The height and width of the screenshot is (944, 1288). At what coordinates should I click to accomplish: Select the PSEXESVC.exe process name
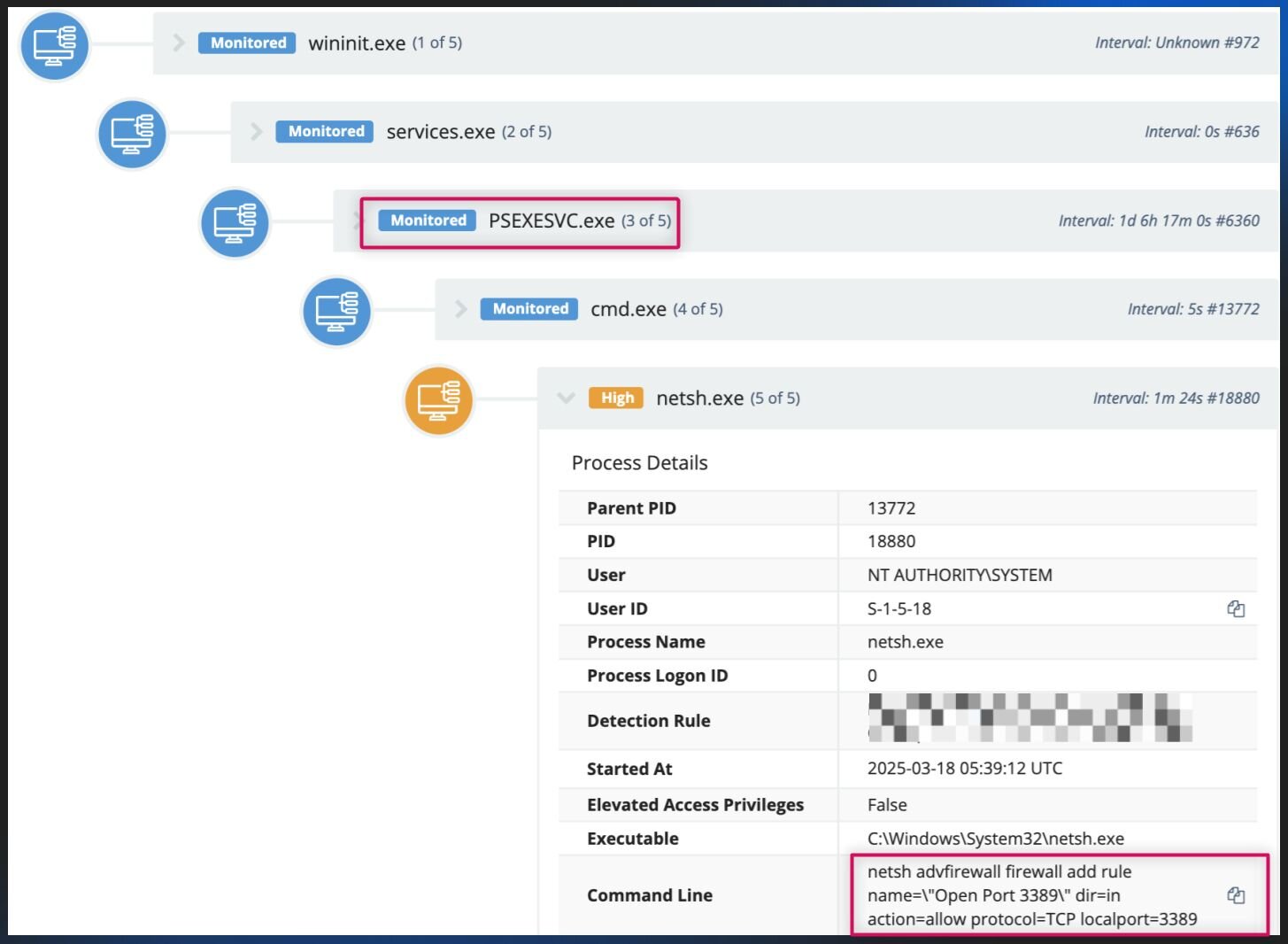[551, 221]
